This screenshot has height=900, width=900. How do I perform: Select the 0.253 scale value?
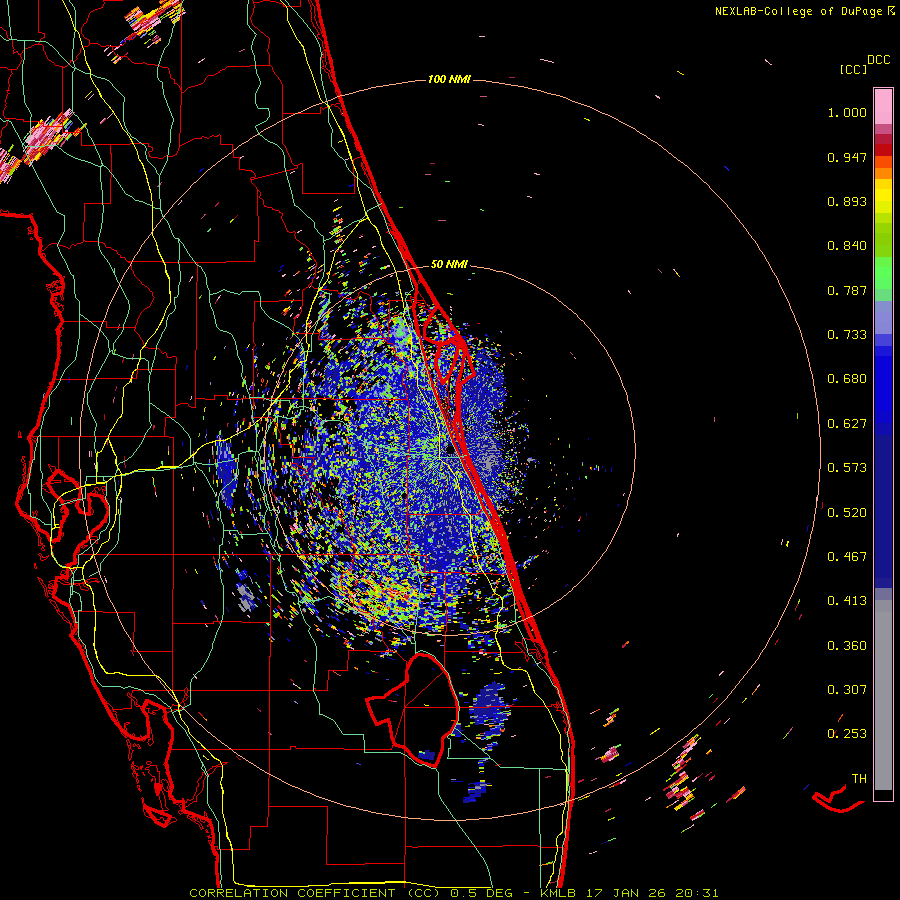[847, 734]
